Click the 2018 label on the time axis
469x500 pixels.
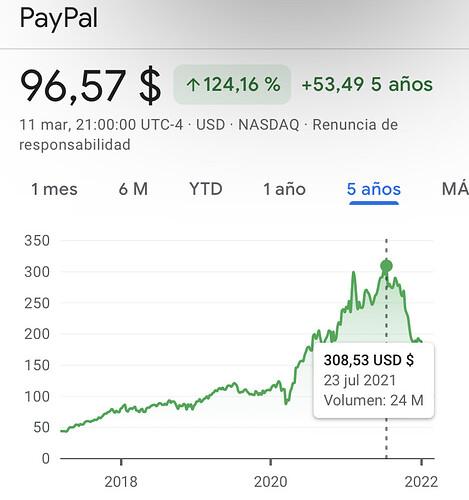[x=121, y=482]
